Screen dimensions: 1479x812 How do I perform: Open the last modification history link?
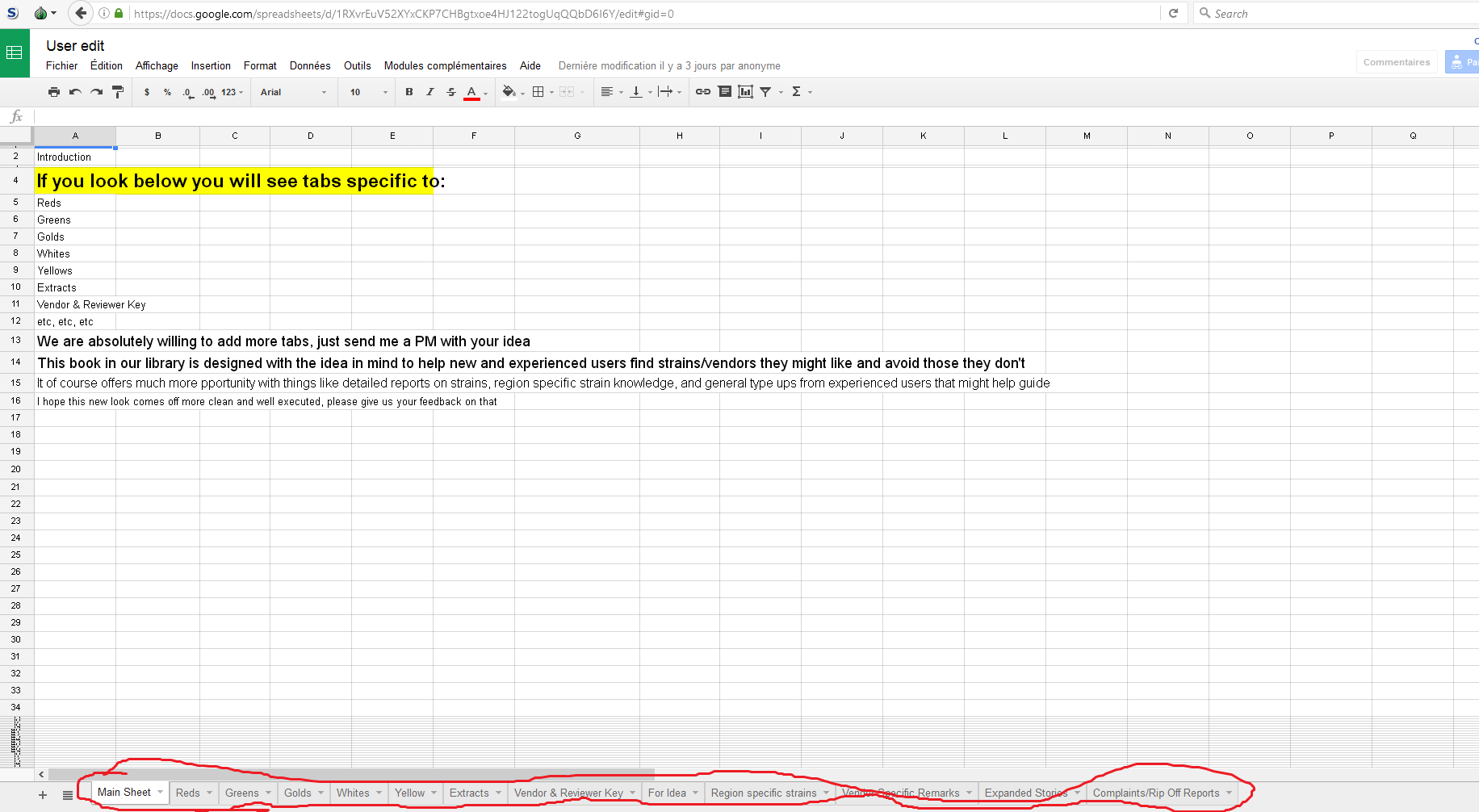tap(669, 66)
